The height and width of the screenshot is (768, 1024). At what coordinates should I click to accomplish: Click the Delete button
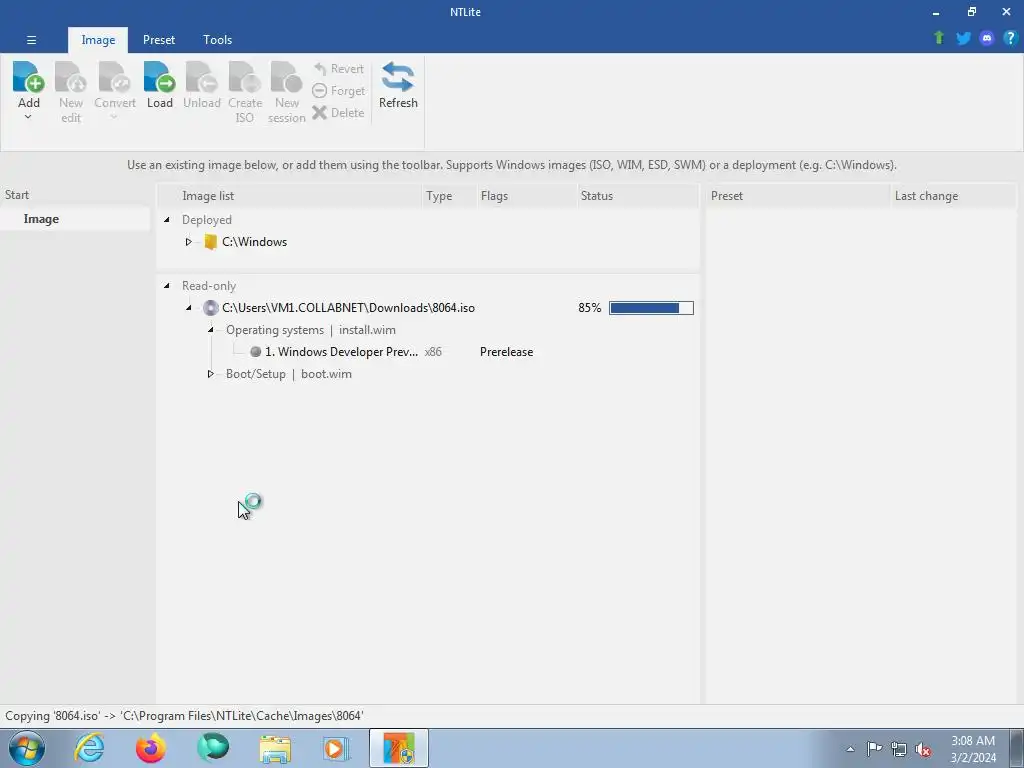click(338, 112)
